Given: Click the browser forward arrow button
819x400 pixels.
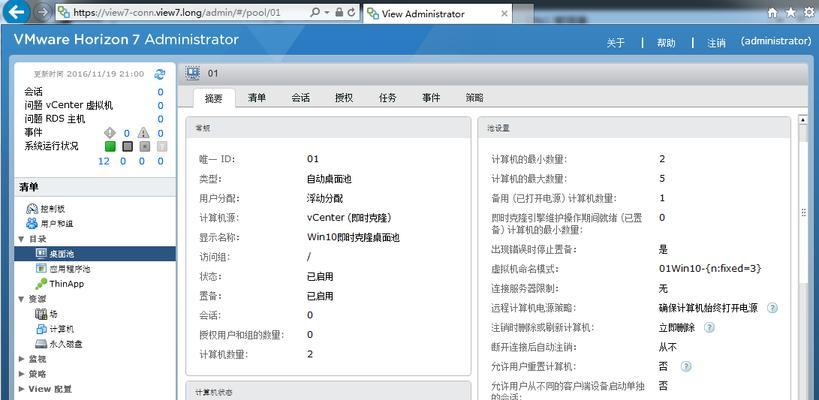Looking at the screenshot, I should 43,12.
